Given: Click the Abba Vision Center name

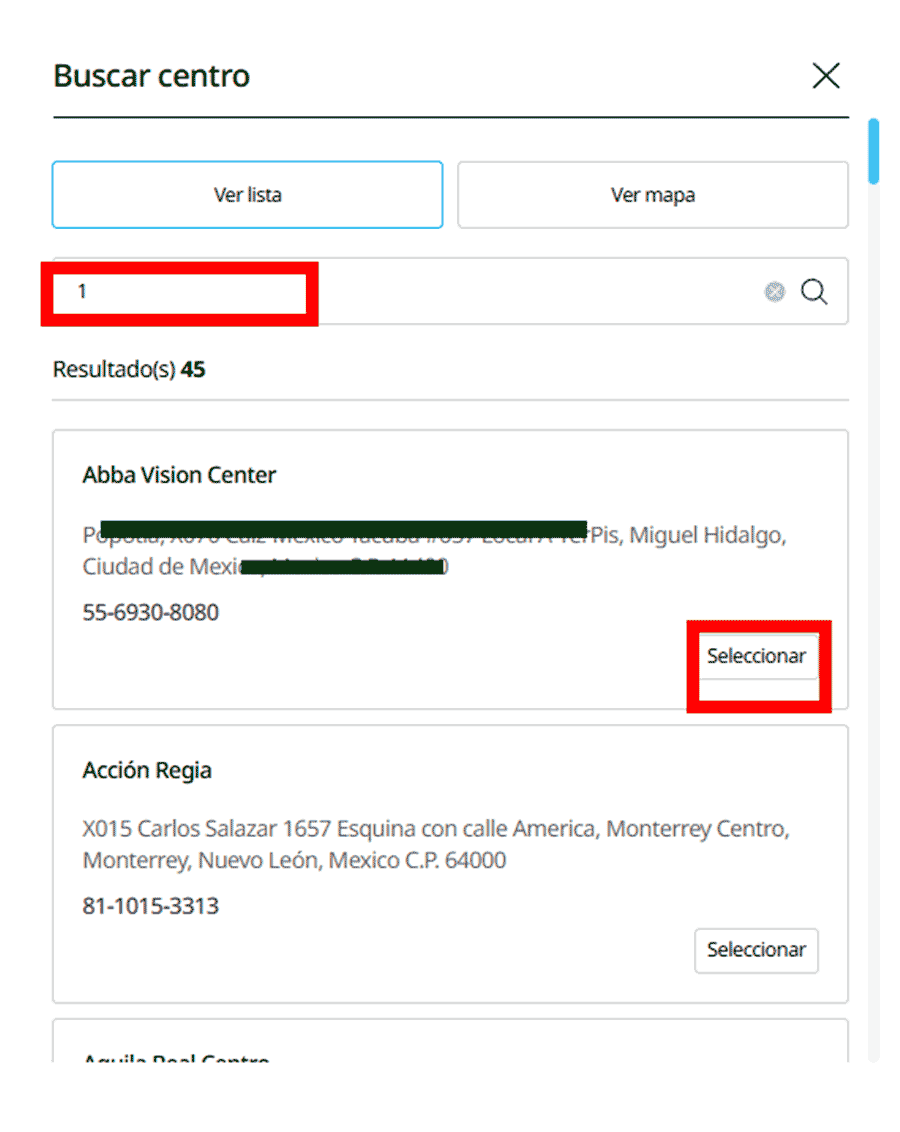Looking at the screenshot, I should [179, 474].
